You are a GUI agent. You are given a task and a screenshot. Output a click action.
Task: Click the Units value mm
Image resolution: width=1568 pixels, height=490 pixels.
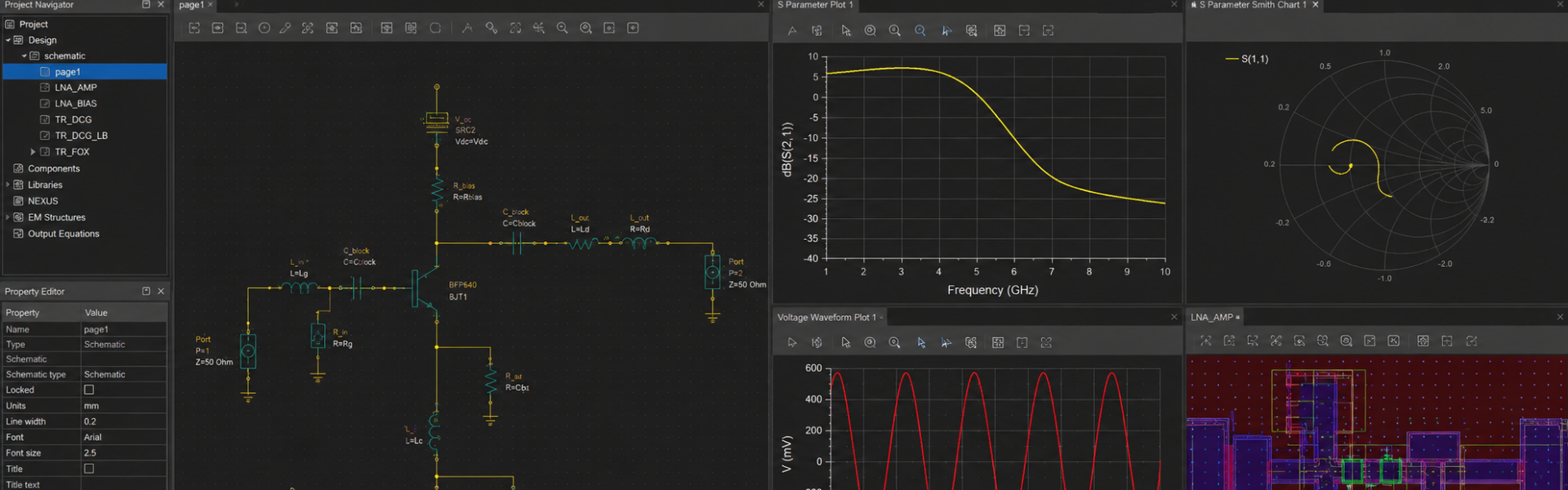(124, 406)
